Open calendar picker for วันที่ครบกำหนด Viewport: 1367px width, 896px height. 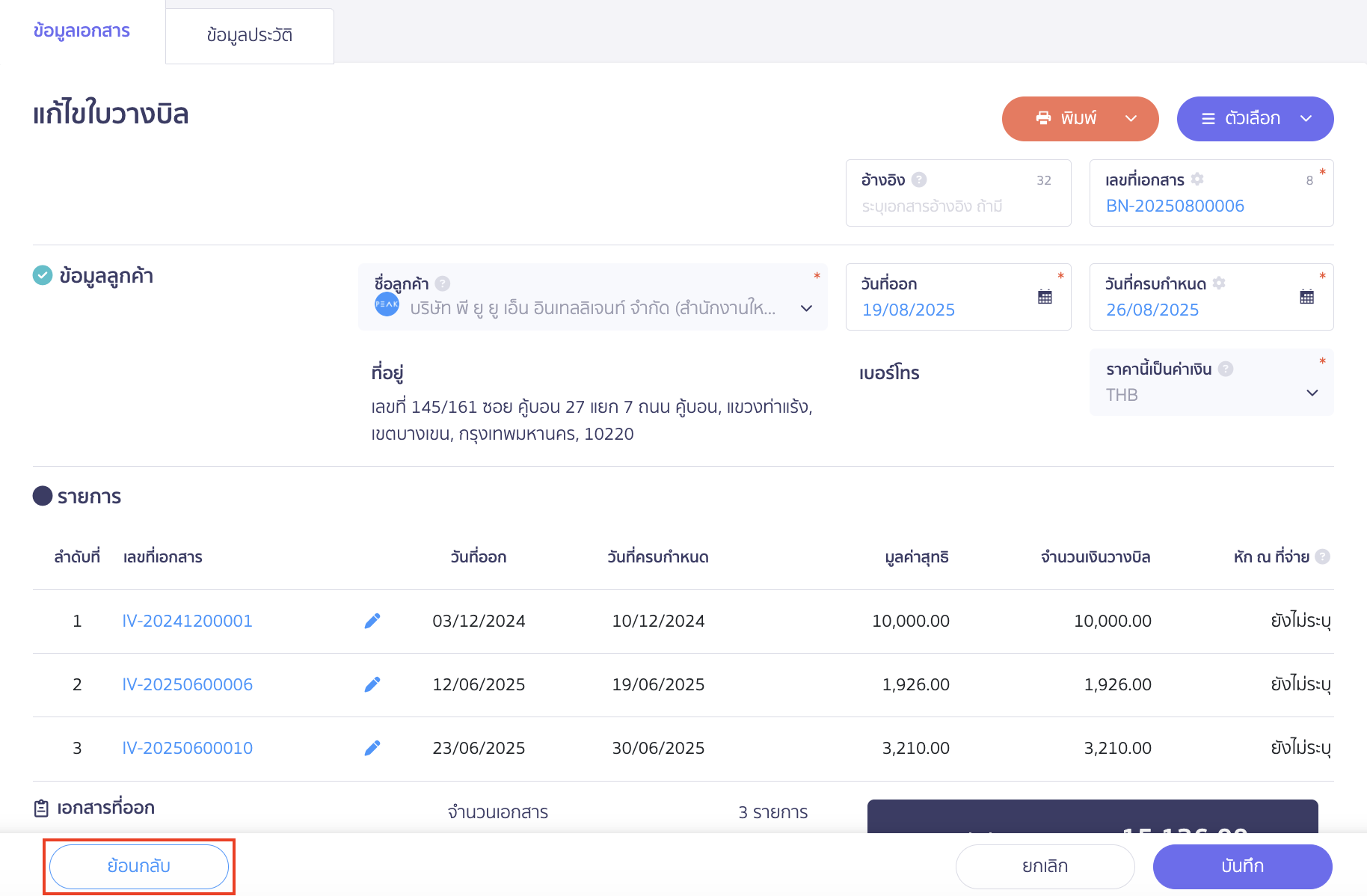[x=1306, y=297]
